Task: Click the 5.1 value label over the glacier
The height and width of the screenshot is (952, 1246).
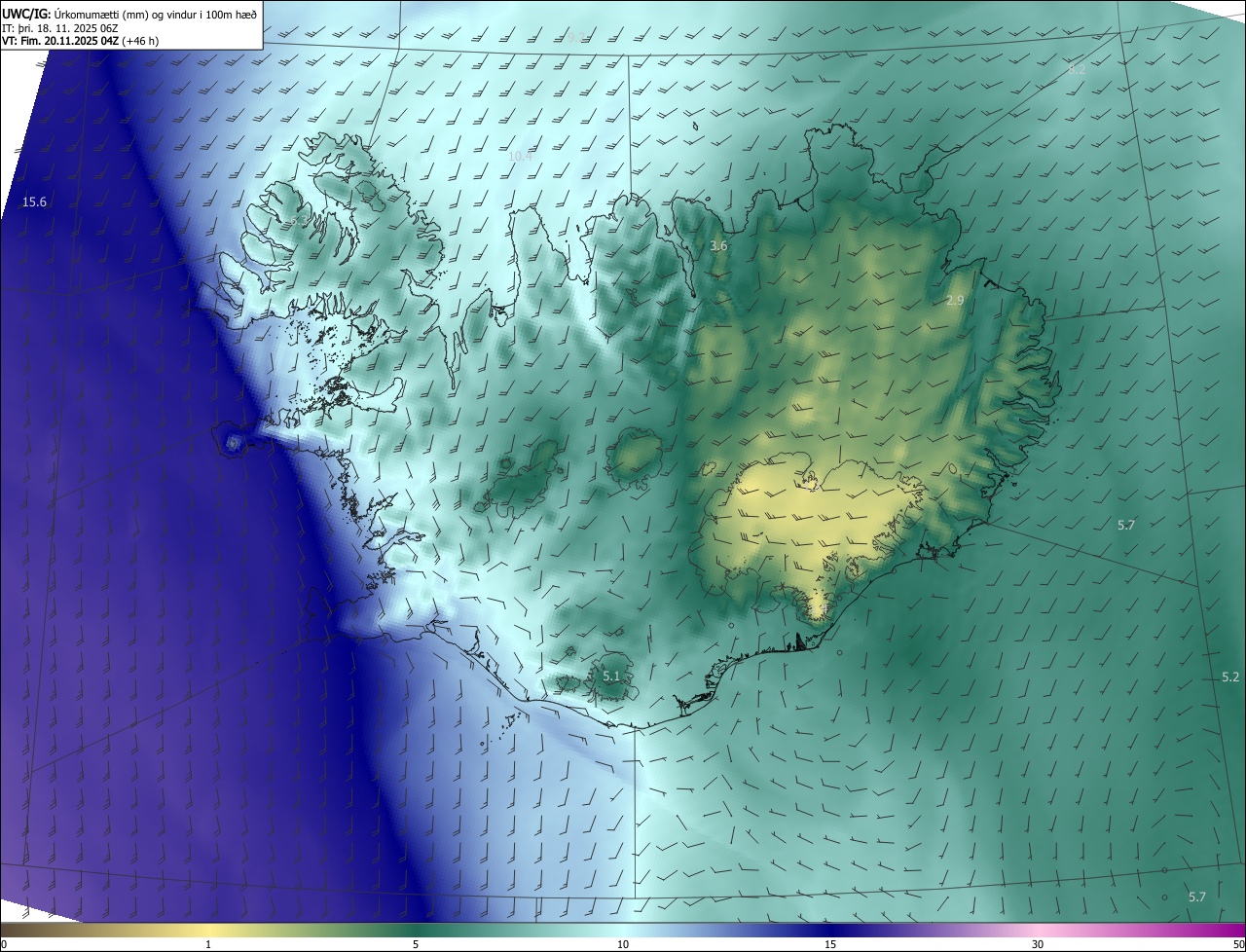Action: (x=611, y=676)
